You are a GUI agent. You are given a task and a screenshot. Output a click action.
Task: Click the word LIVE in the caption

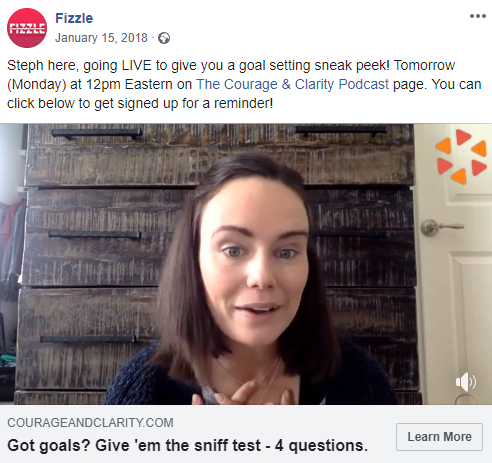tap(137, 65)
